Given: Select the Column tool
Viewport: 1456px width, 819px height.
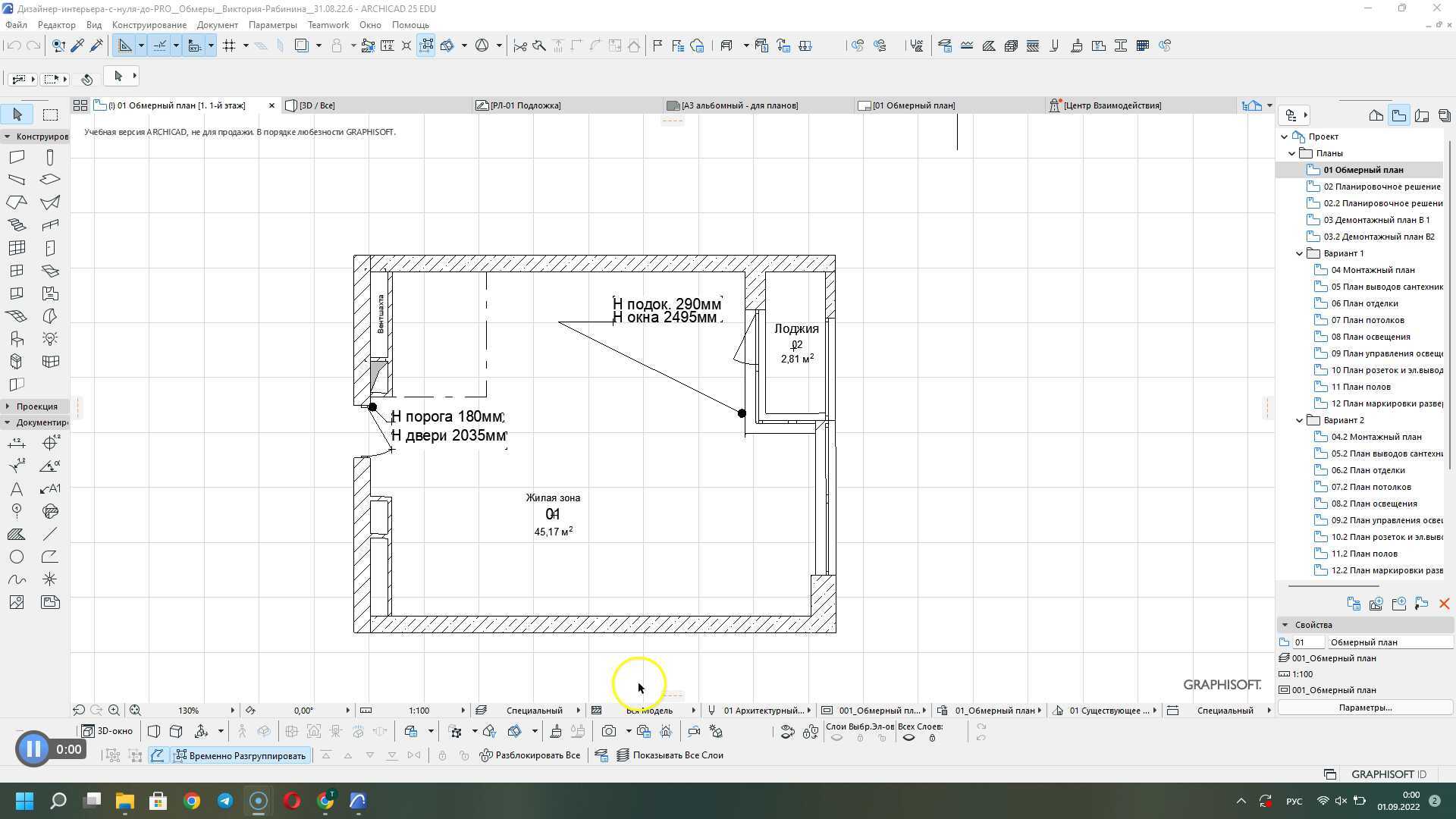Looking at the screenshot, I should [50, 157].
